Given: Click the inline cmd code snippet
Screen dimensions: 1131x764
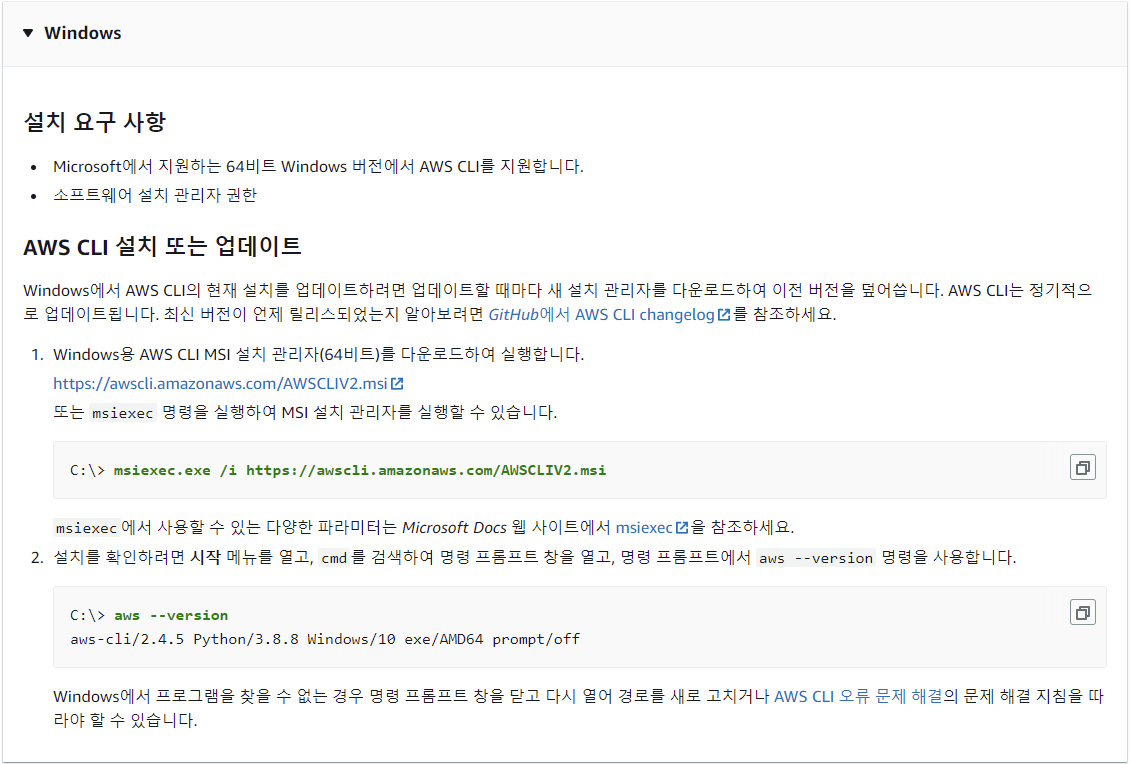Looking at the screenshot, I should [334, 558].
